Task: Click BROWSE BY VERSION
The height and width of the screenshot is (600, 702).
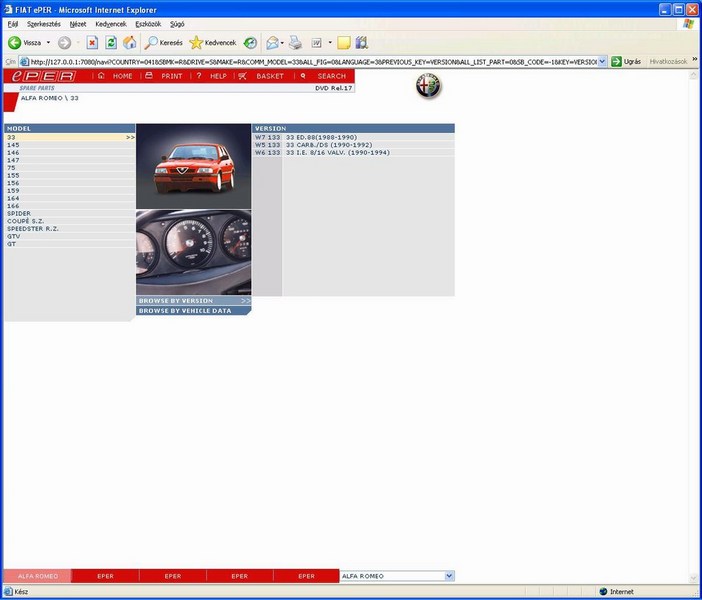Action: 193,301
